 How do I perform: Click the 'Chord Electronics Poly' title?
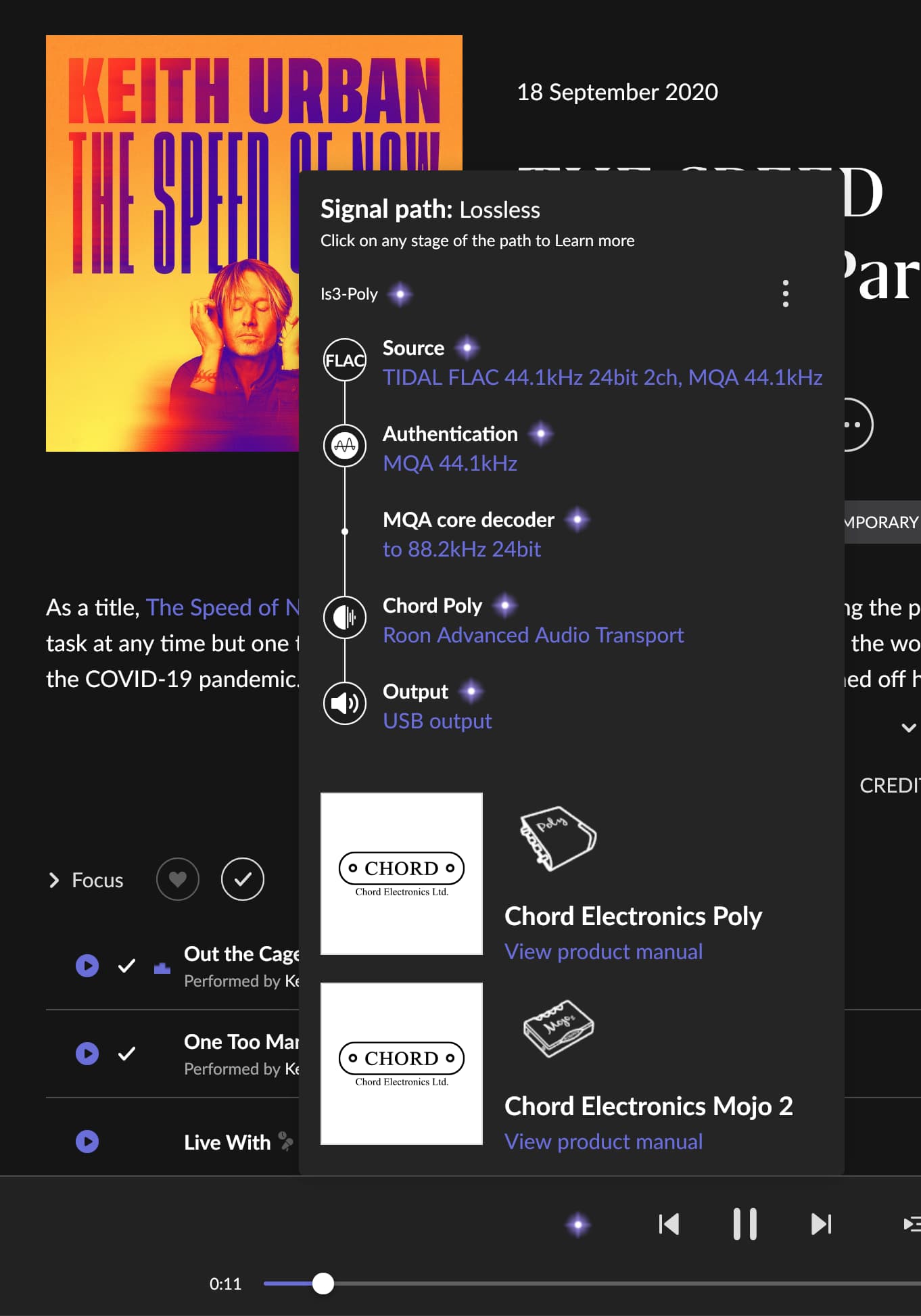[x=633, y=916]
